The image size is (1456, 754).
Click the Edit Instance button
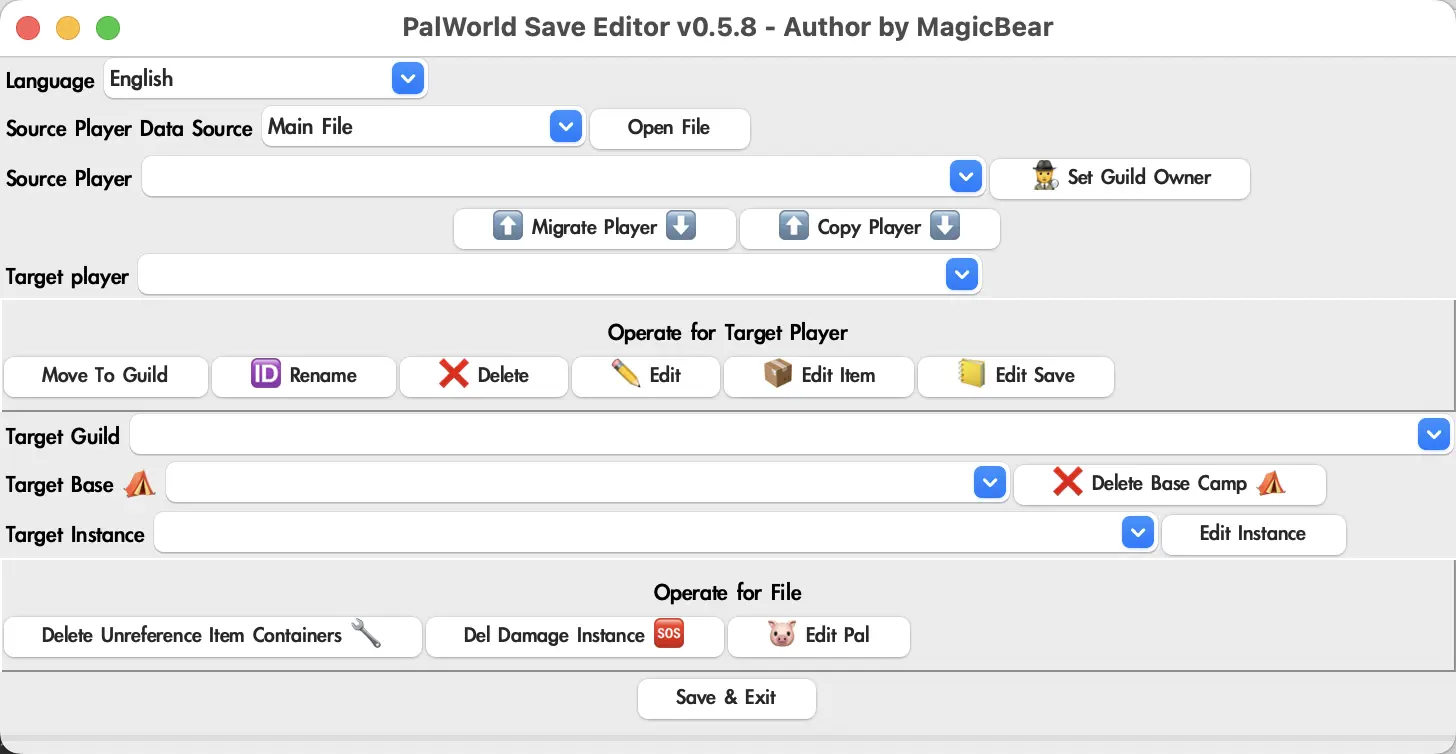pos(1254,534)
